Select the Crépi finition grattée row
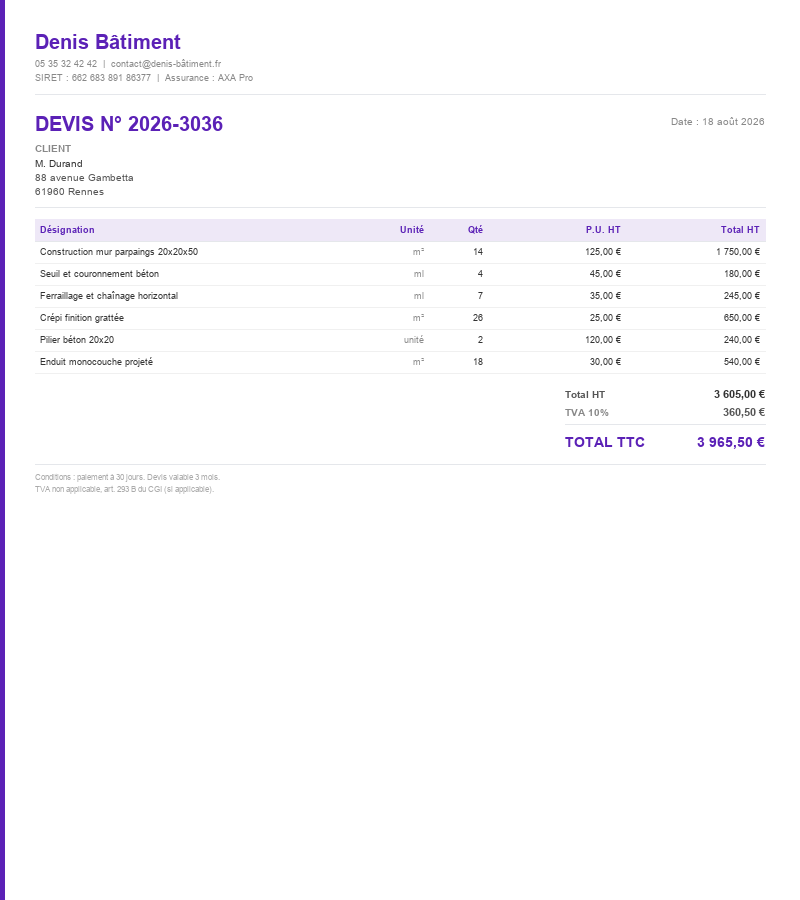Viewport: 800px width, 900px height. point(400,318)
